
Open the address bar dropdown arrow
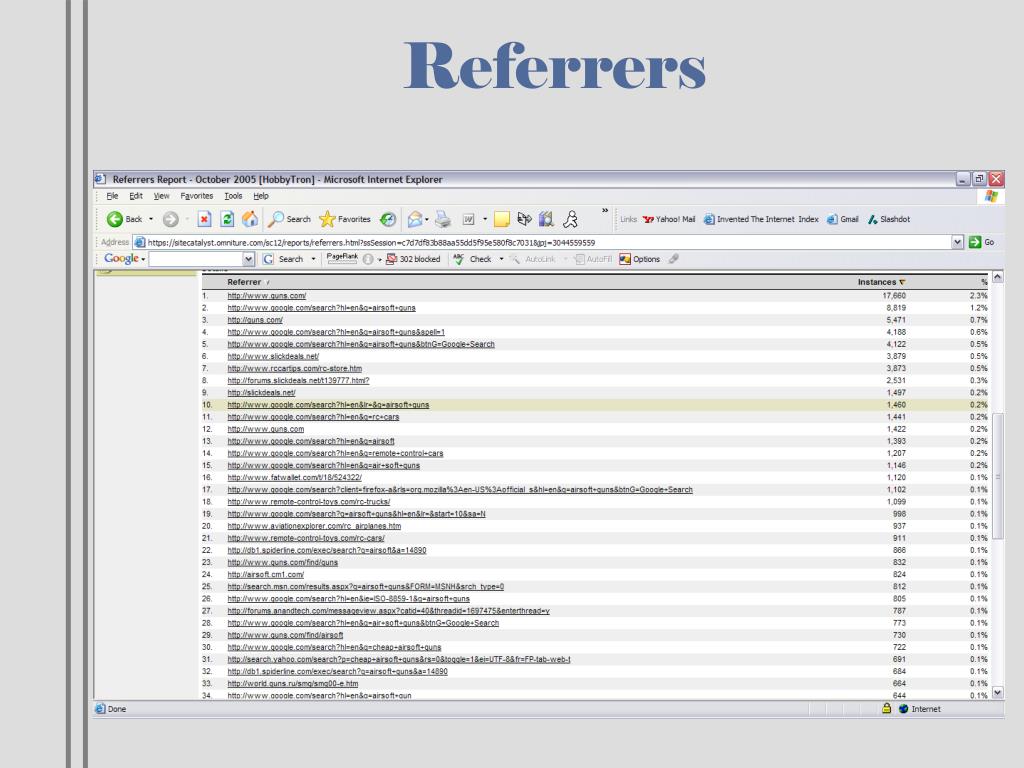pos(957,242)
